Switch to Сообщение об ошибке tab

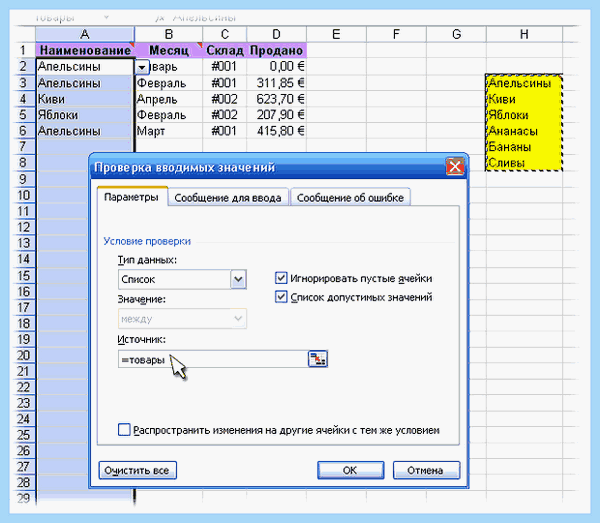[350, 197]
